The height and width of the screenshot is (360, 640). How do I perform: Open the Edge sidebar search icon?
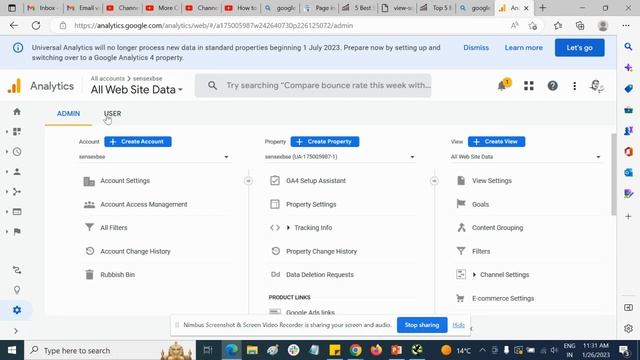click(628, 47)
